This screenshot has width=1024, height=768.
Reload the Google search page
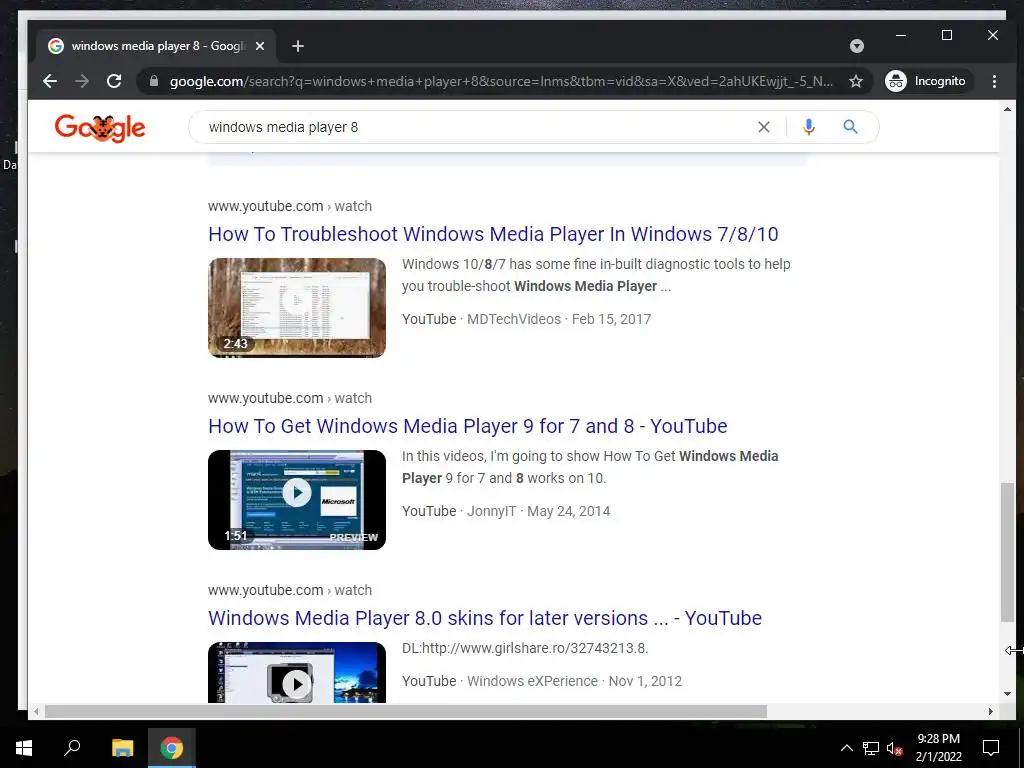pyautogui.click(x=114, y=81)
